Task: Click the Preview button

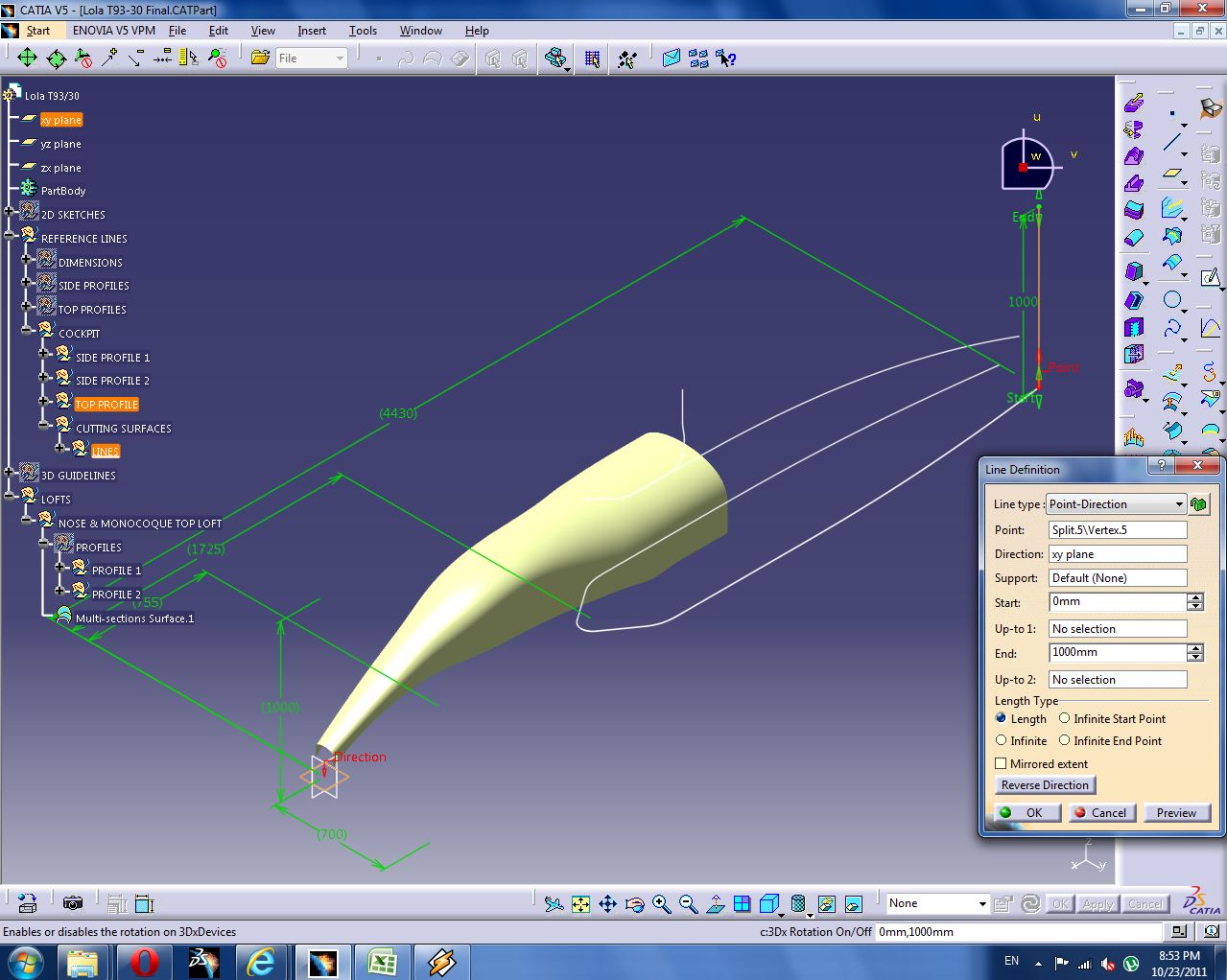Action: click(1176, 812)
